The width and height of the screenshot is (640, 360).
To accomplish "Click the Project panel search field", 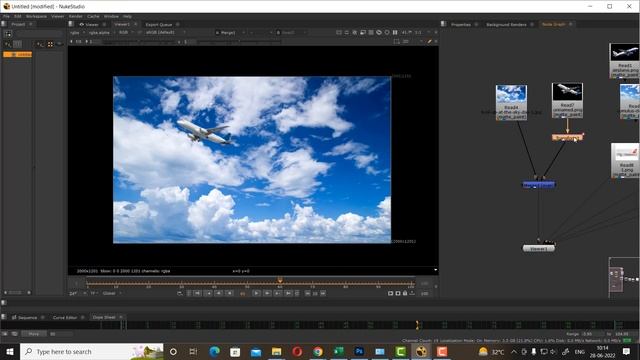I will pos(40,34).
